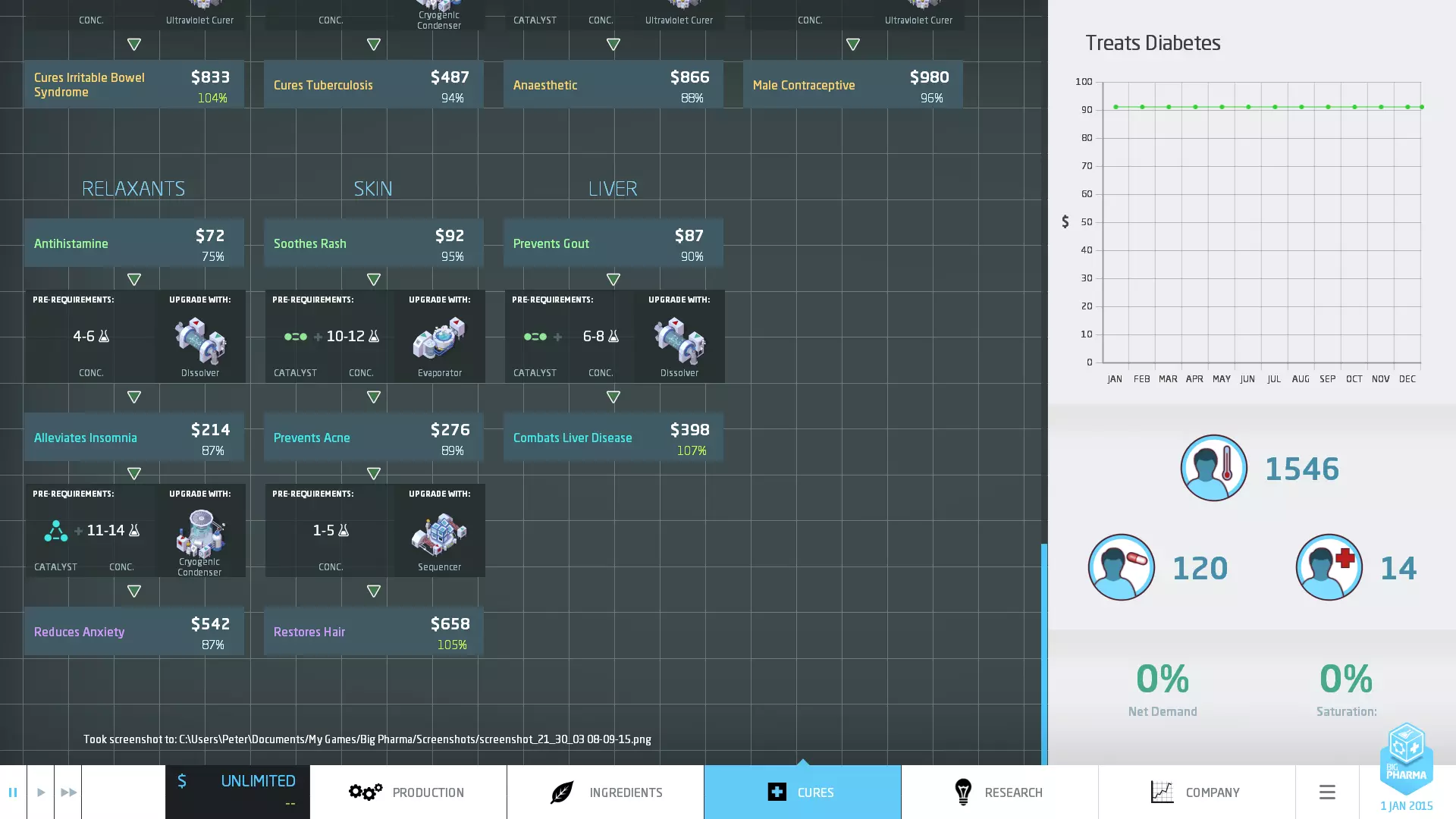Click arrow below Antihistamine cure
Screen dimensions: 1456x819
point(134,280)
